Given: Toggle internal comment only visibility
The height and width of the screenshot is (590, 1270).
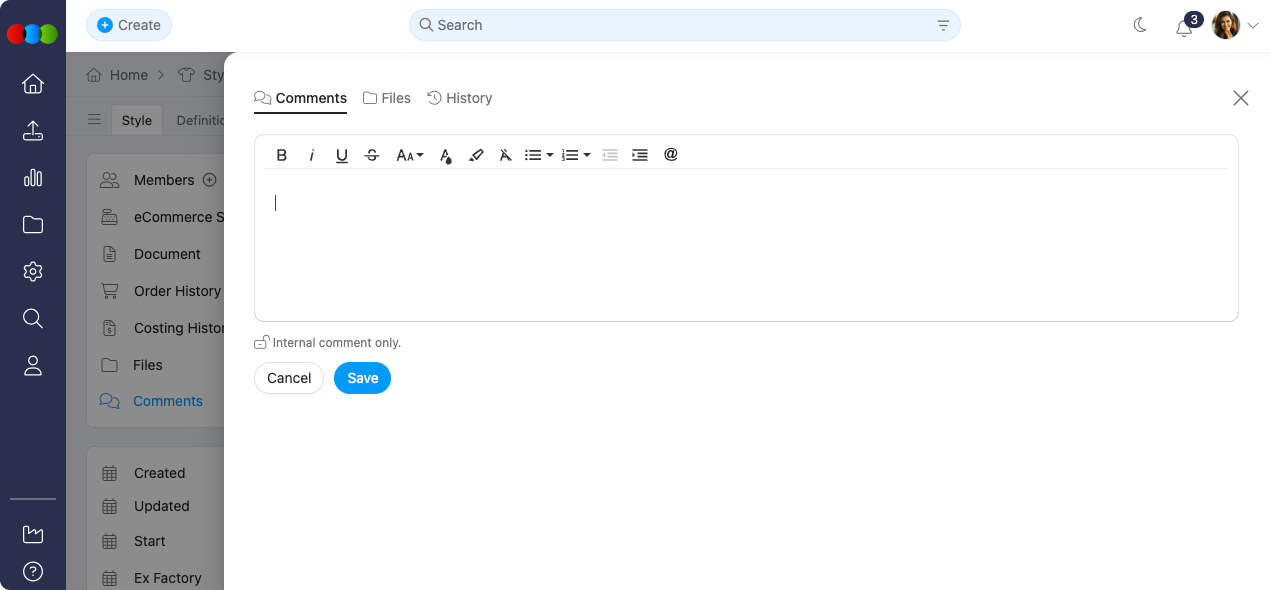Looking at the screenshot, I should tap(261, 341).
